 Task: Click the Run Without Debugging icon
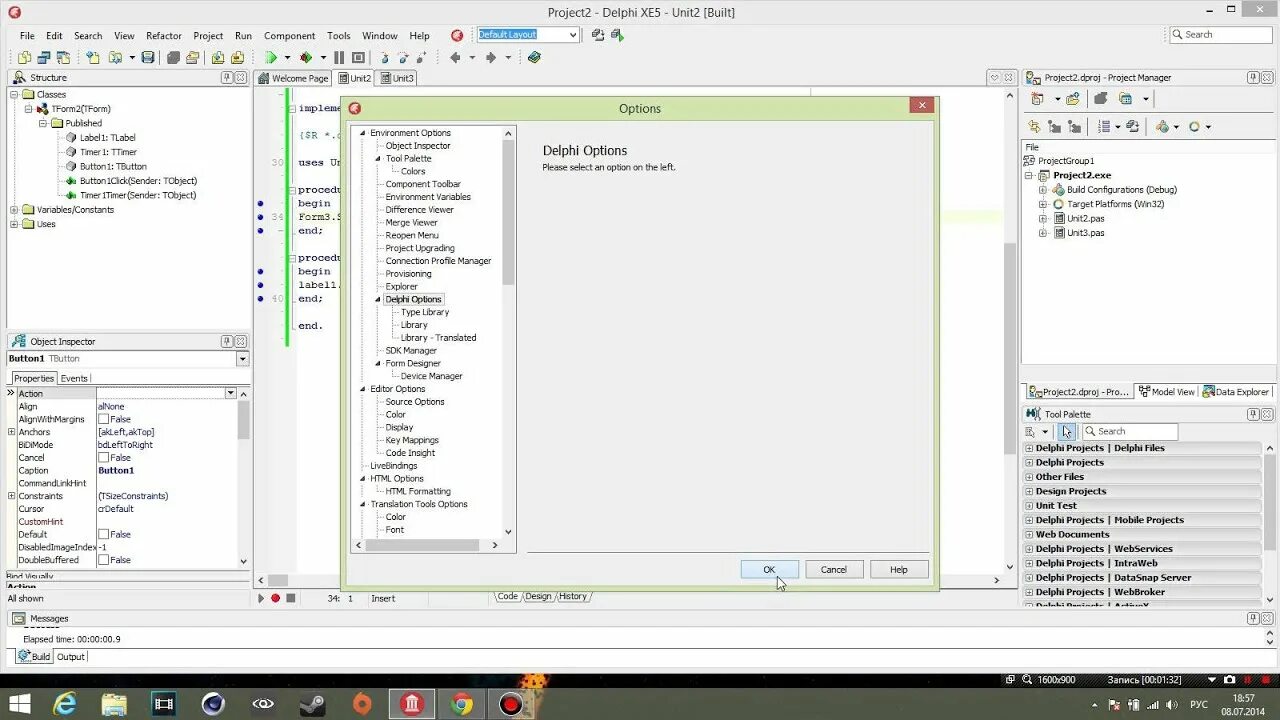point(306,58)
